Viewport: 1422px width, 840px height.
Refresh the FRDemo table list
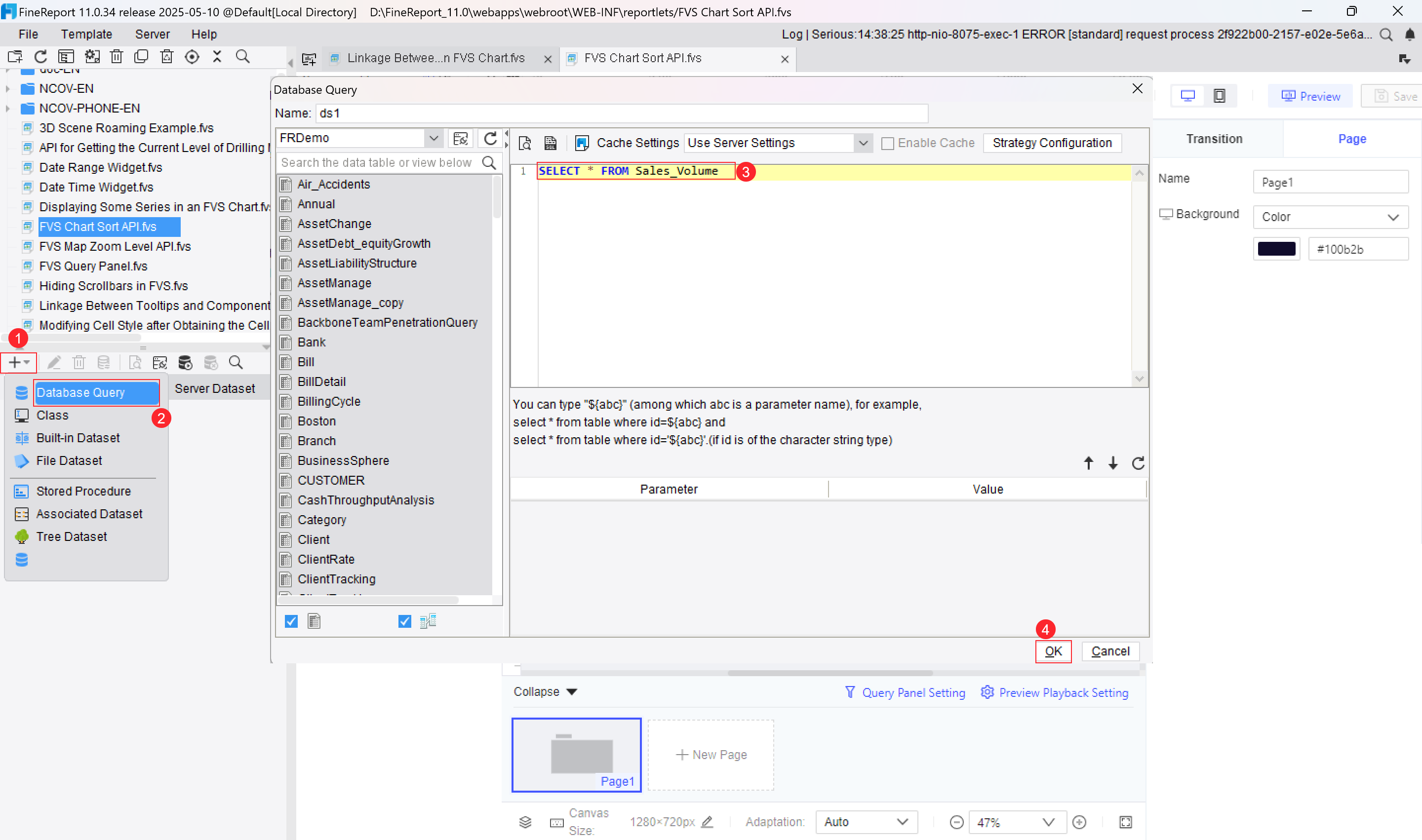pos(490,138)
